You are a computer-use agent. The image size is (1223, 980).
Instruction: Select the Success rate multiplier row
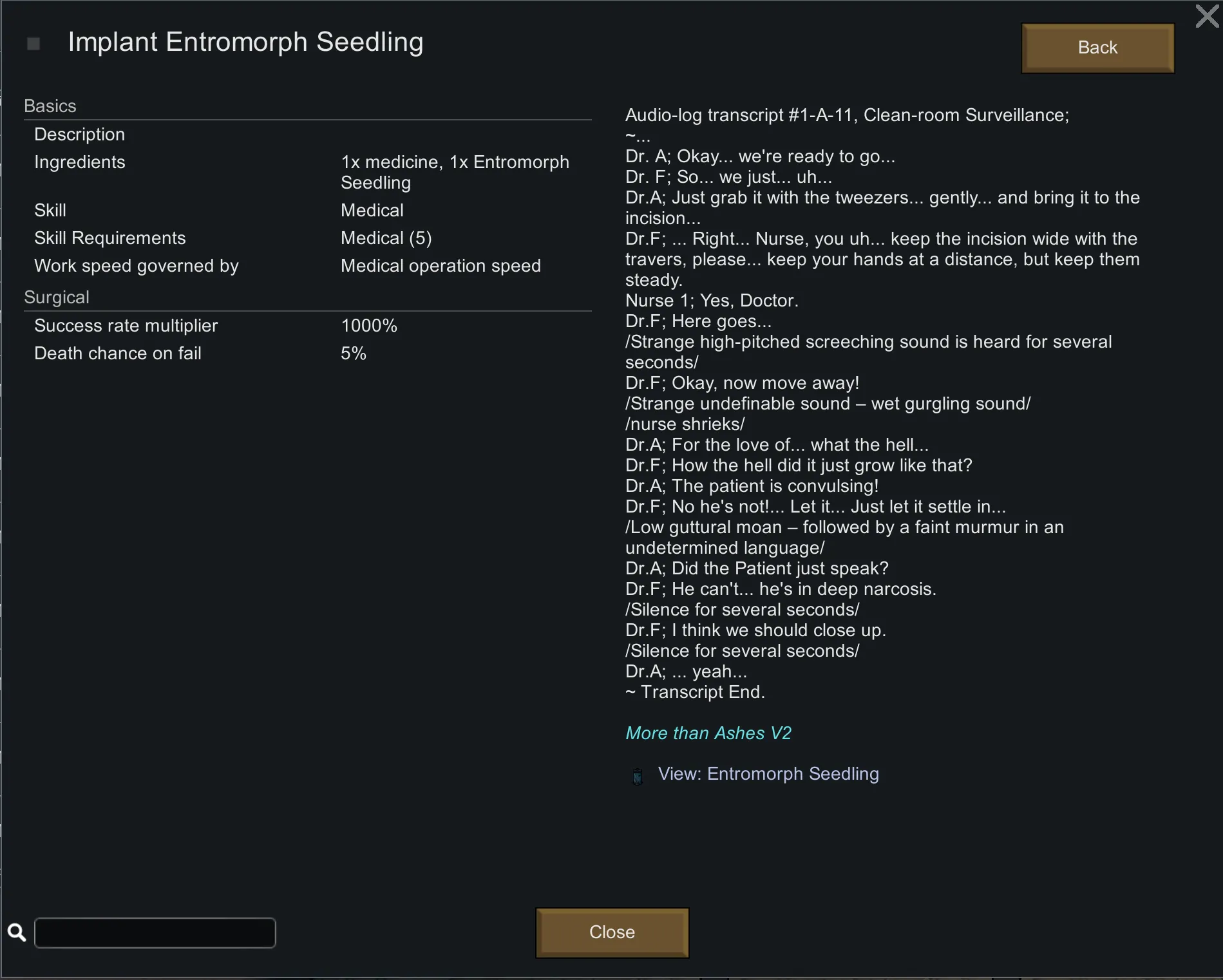click(307, 326)
